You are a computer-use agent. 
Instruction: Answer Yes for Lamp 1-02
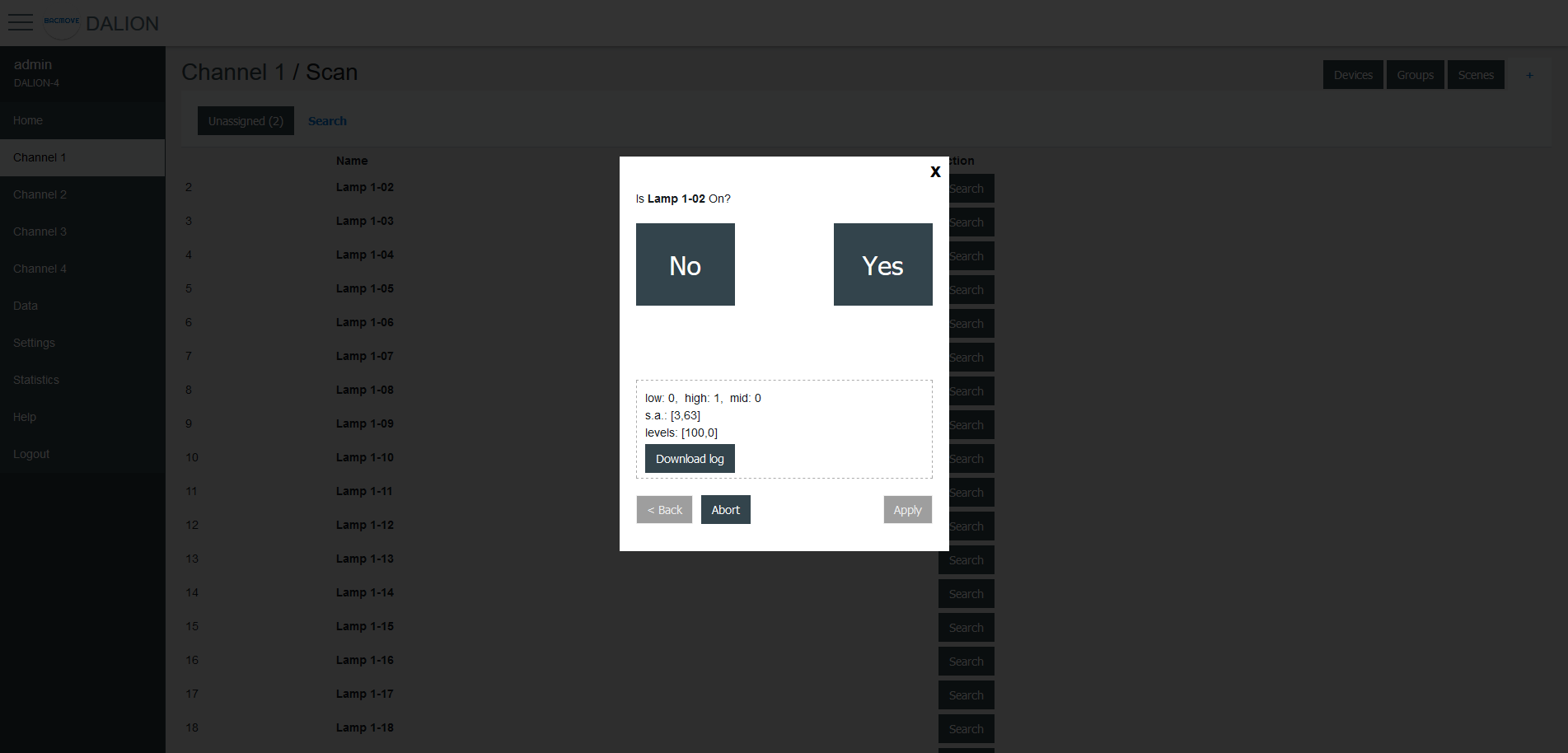point(882,264)
